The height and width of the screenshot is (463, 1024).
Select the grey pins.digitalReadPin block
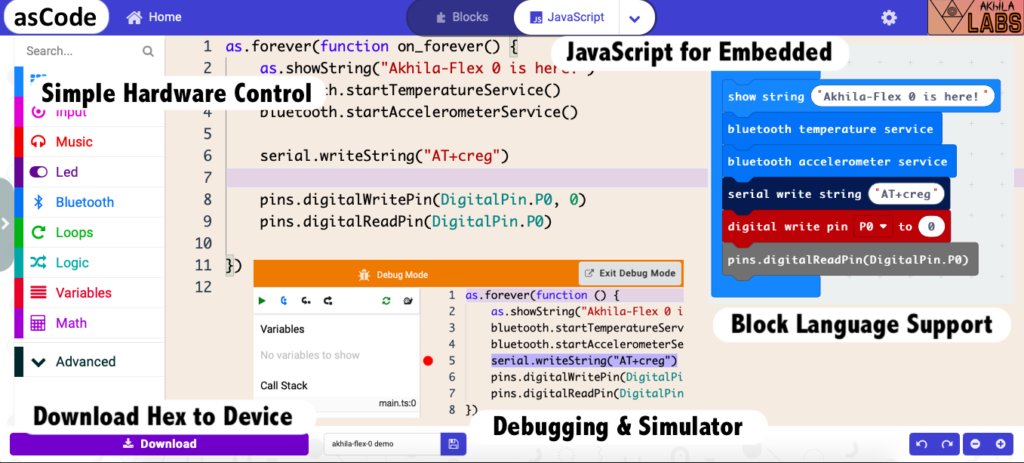pyautogui.click(x=852, y=260)
